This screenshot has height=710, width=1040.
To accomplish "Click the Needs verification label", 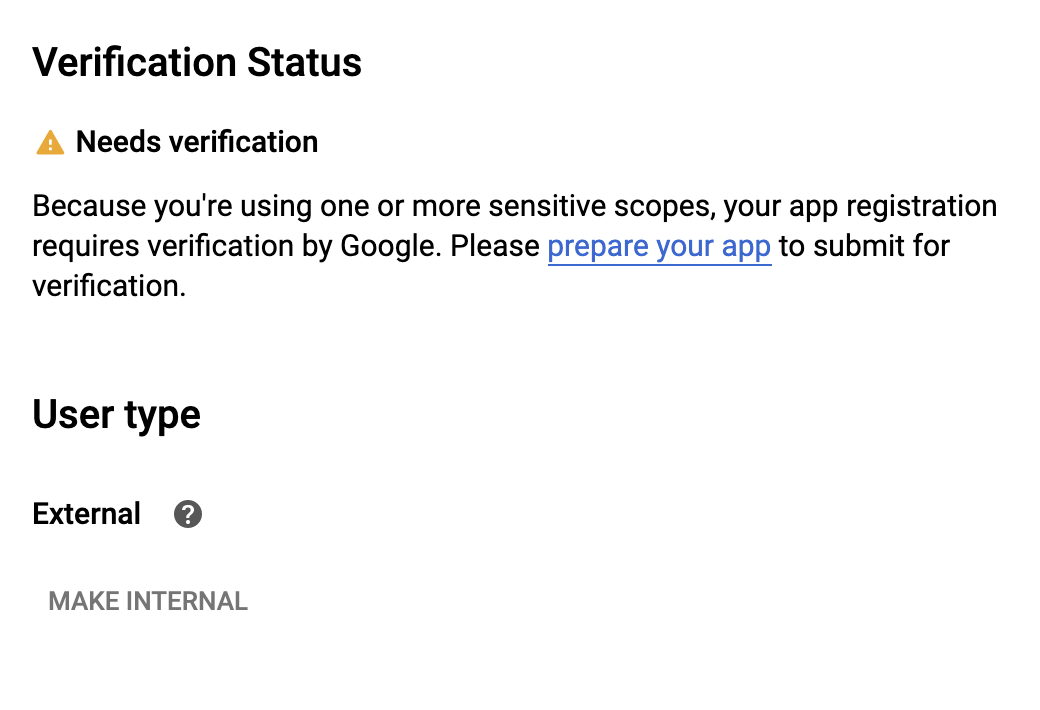I will pyautogui.click(x=197, y=142).
